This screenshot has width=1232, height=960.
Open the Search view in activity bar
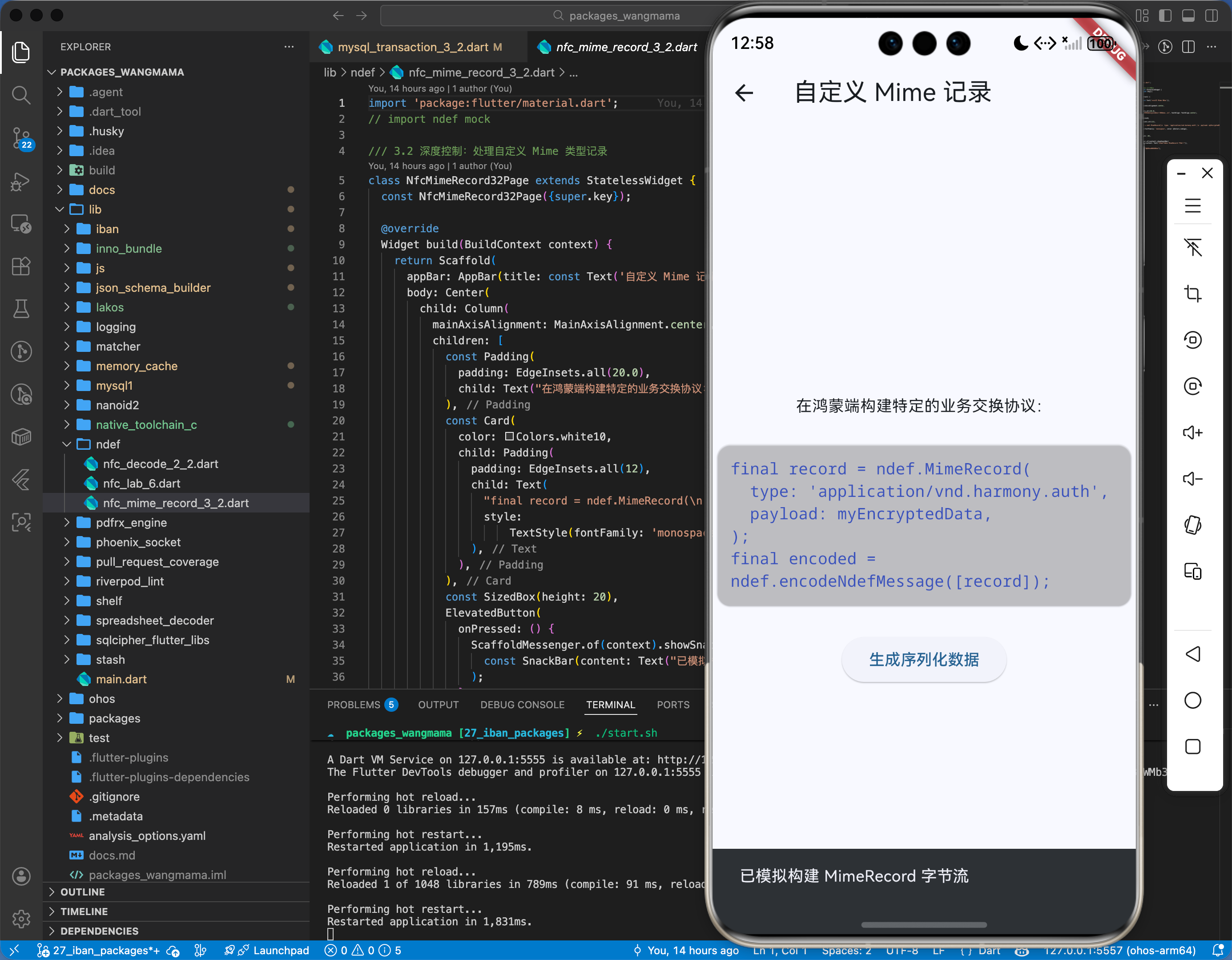point(21,95)
